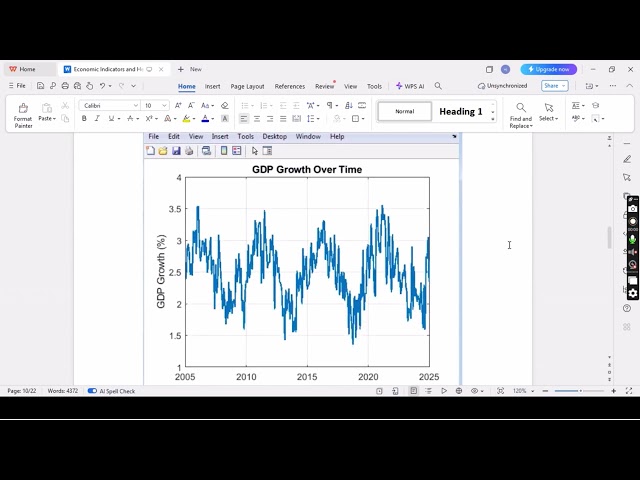Click the WPS AI button
640x480 pixels.
[x=410, y=86]
